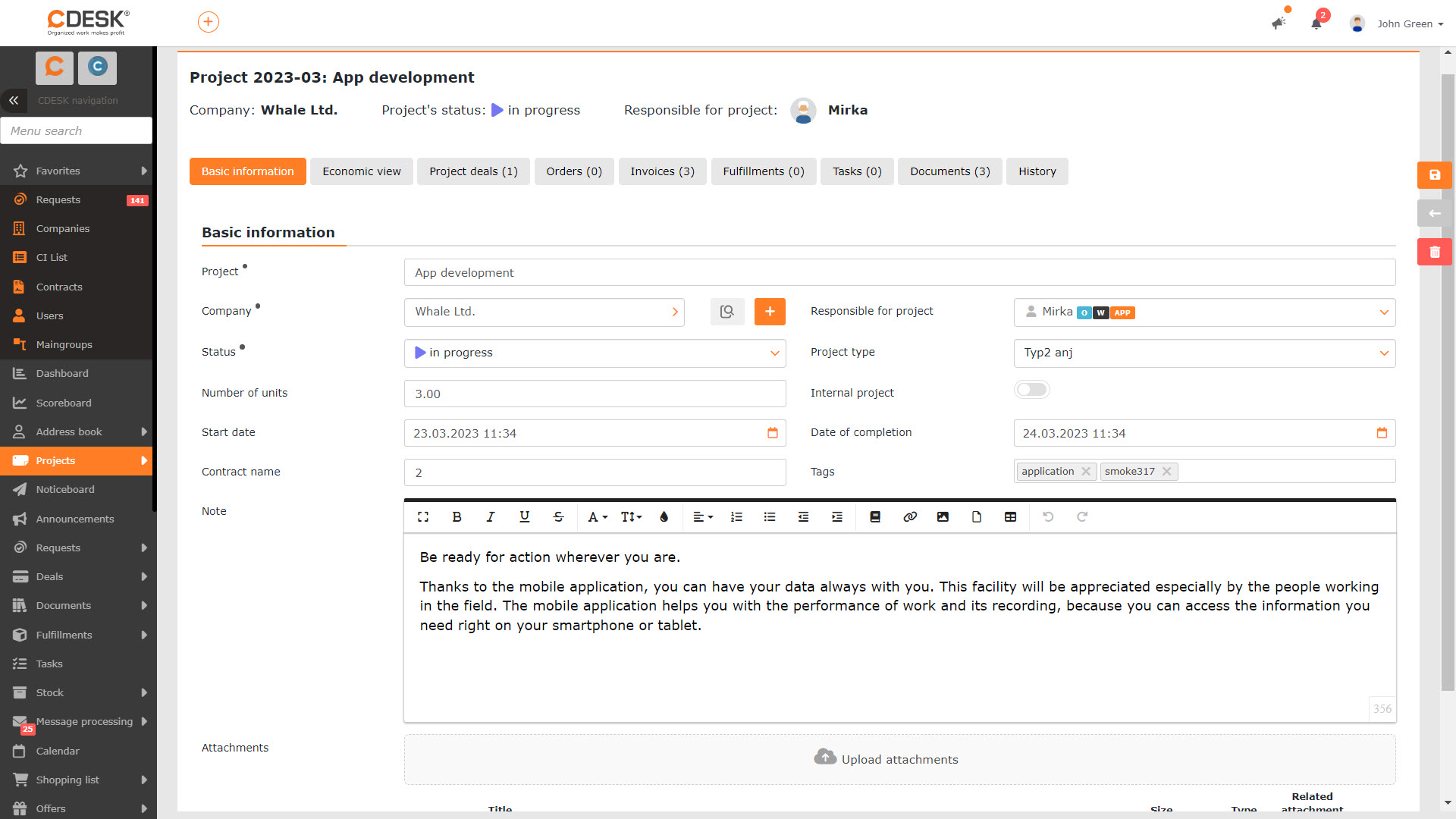Open the text color drop icon
Screen dimensions: 1456x819
[664, 517]
